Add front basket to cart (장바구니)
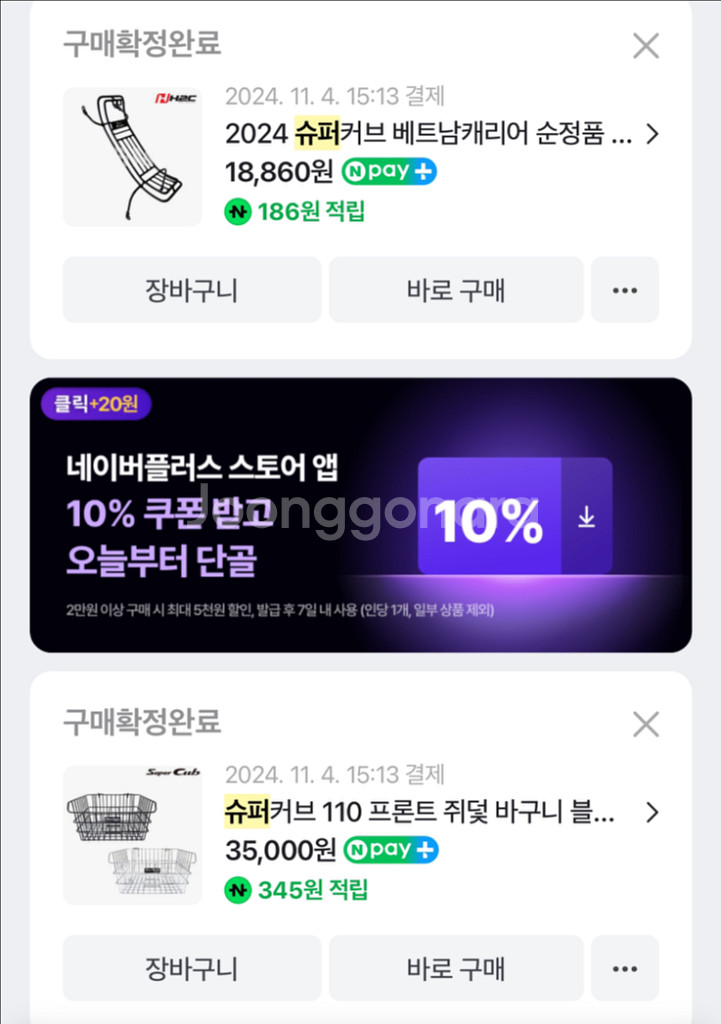The image size is (721, 1024). (x=192, y=968)
